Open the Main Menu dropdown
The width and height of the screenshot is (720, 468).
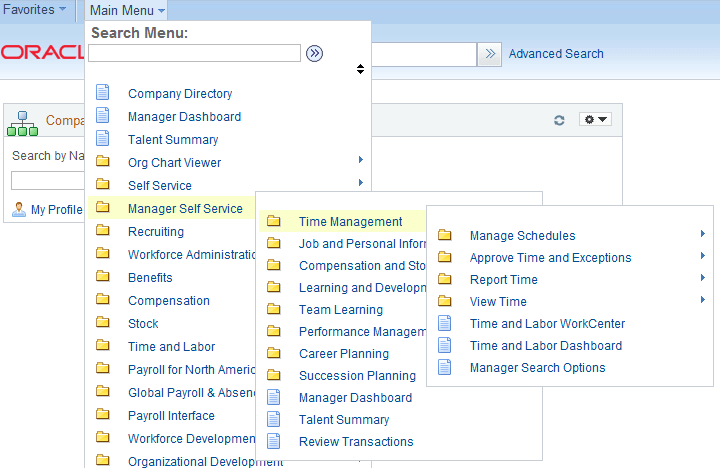127,10
